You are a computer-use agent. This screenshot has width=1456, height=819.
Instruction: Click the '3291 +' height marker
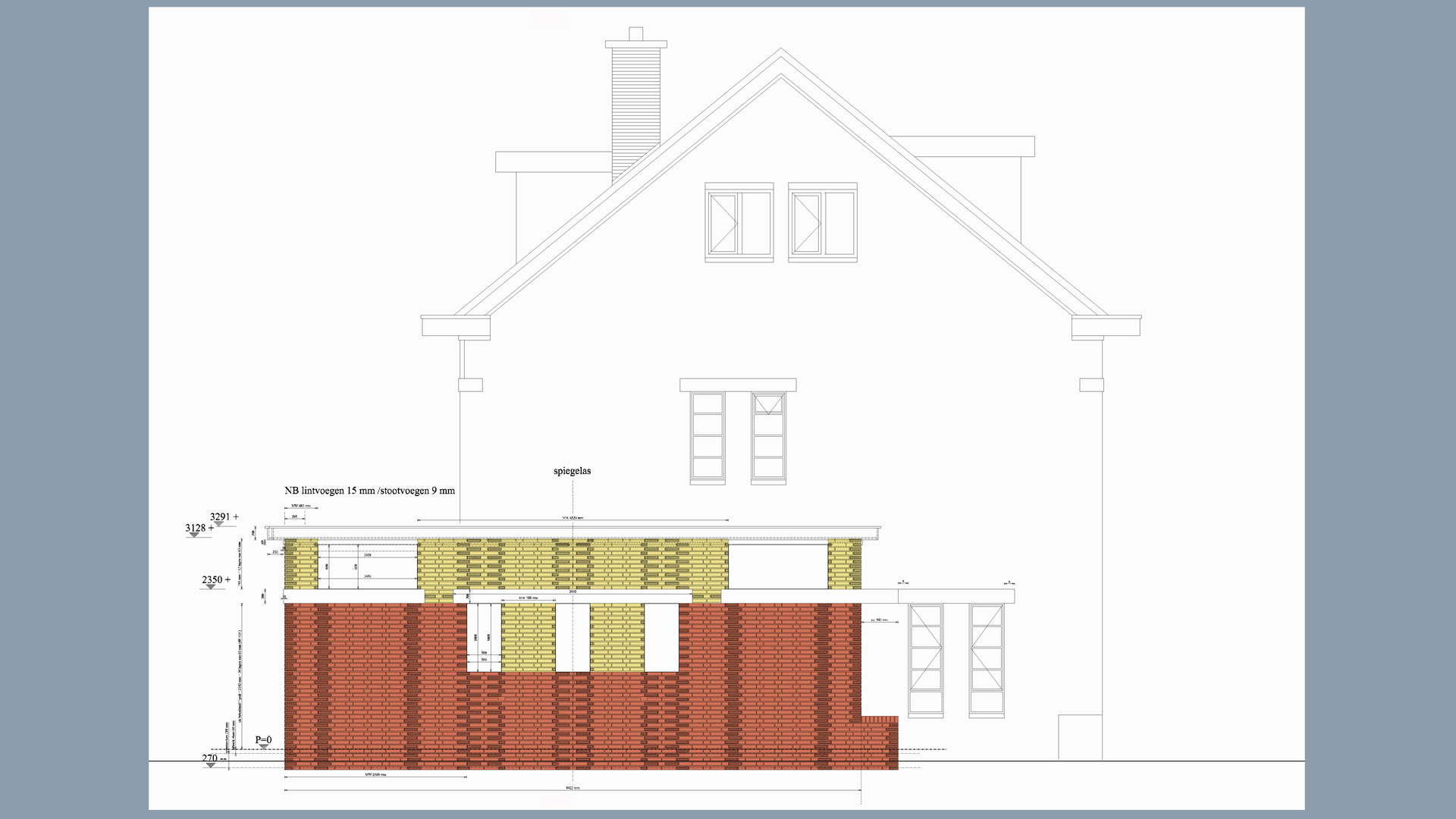224,517
